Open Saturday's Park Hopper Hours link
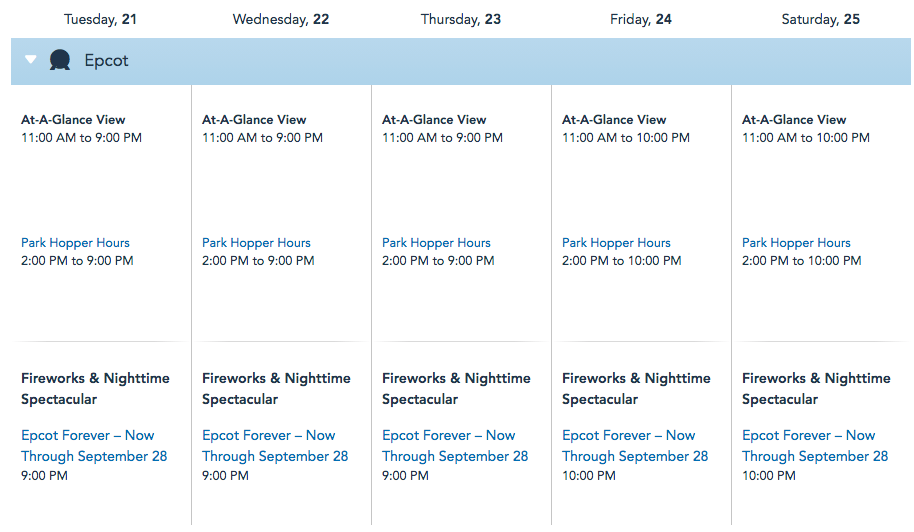The height and width of the screenshot is (532, 914). coord(796,243)
